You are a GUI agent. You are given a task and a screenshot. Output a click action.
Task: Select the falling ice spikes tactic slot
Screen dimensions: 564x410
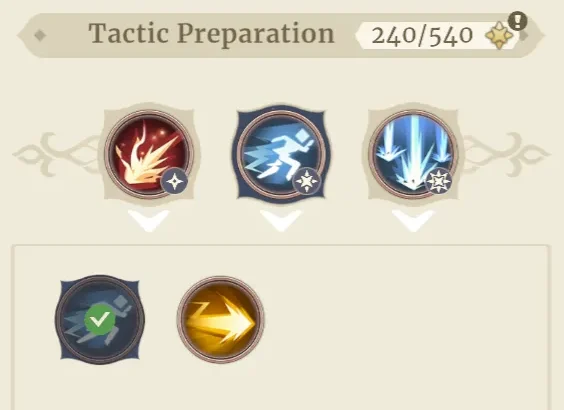(x=413, y=154)
